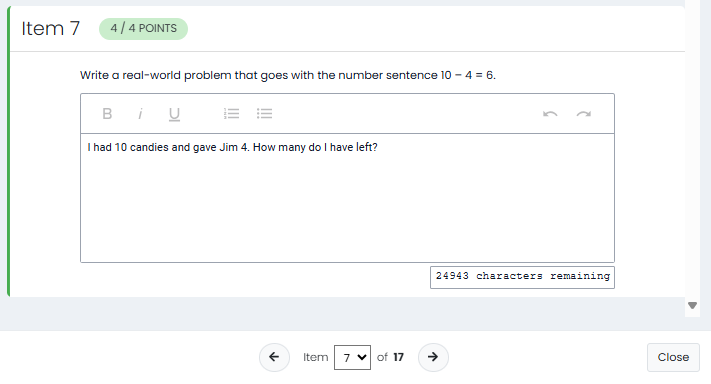Click the Item label beside selector
This screenshot has height=384, width=711.
click(x=316, y=357)
